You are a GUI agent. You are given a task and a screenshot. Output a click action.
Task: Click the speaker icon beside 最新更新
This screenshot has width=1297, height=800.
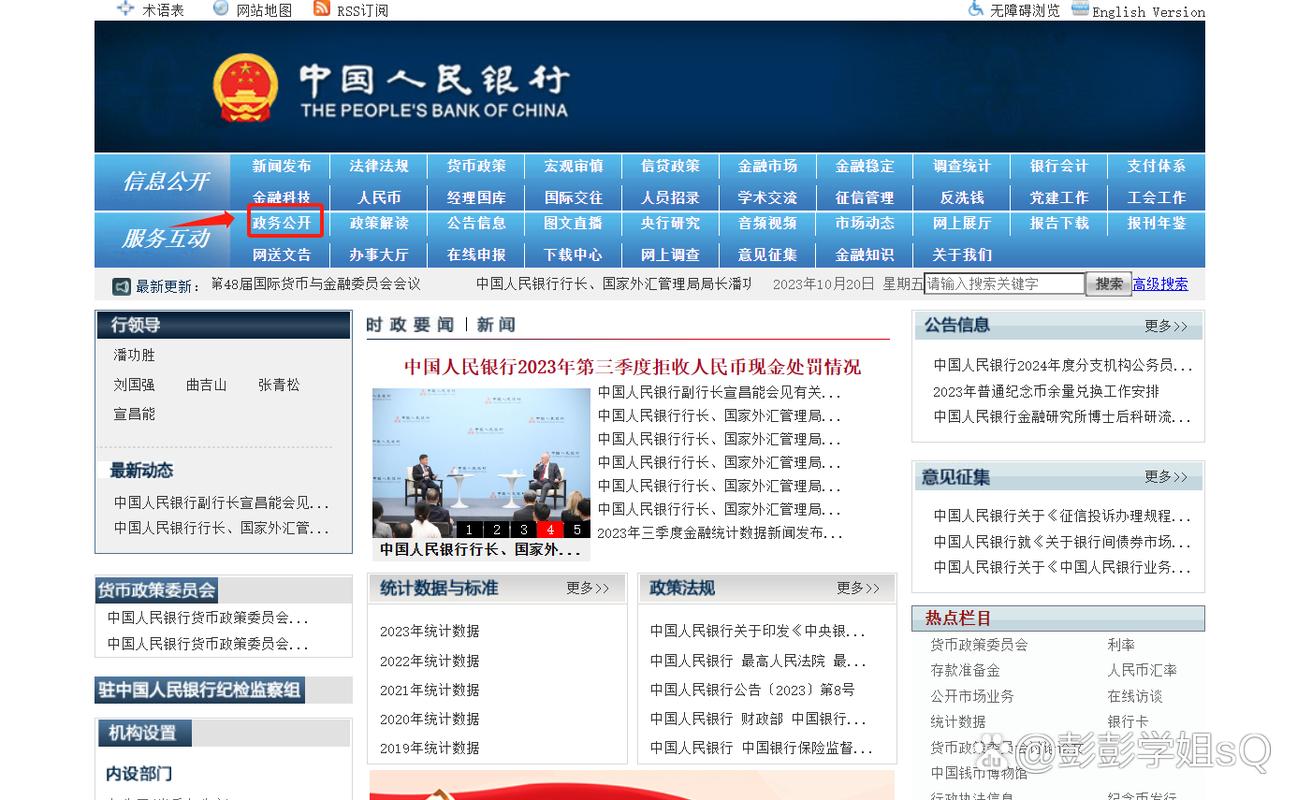point(121,286)
